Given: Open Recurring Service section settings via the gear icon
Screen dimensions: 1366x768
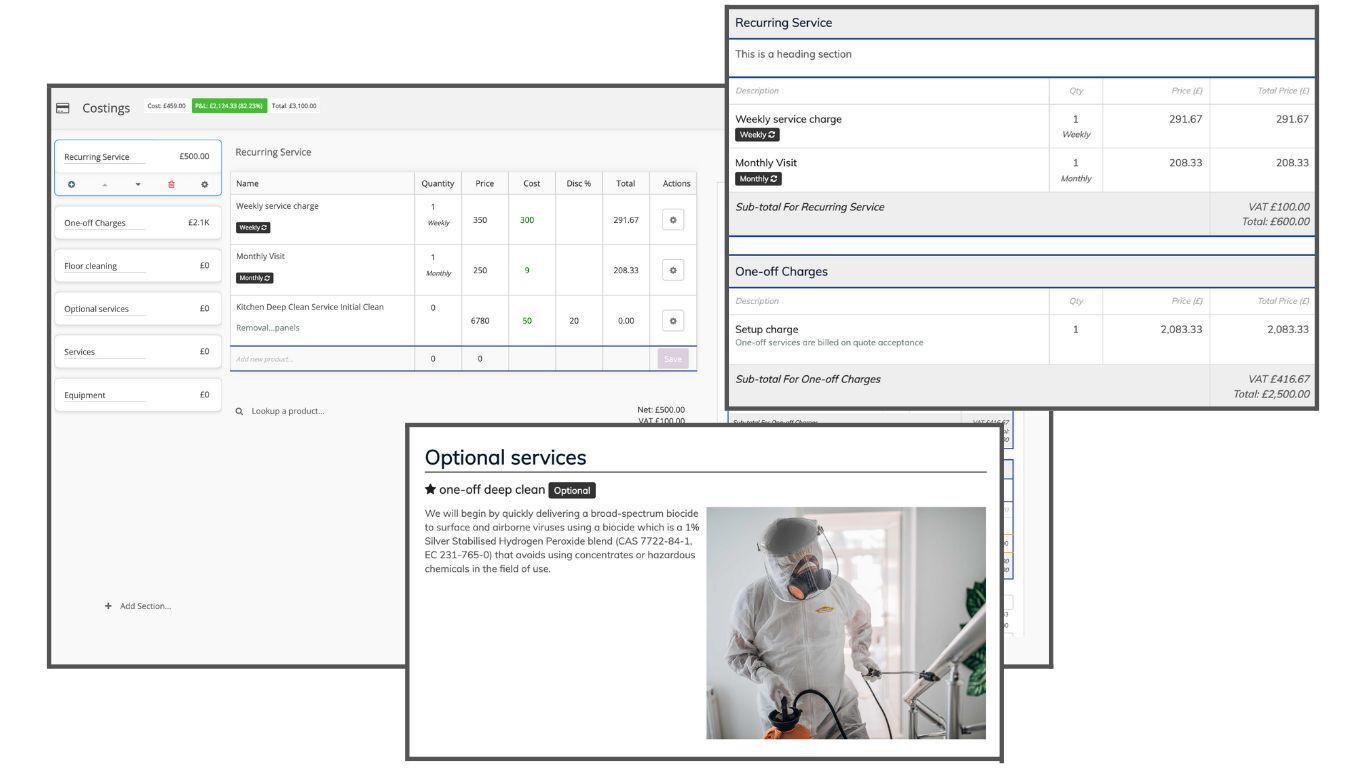Looking at the screenshot, I should tap(204, 184).
